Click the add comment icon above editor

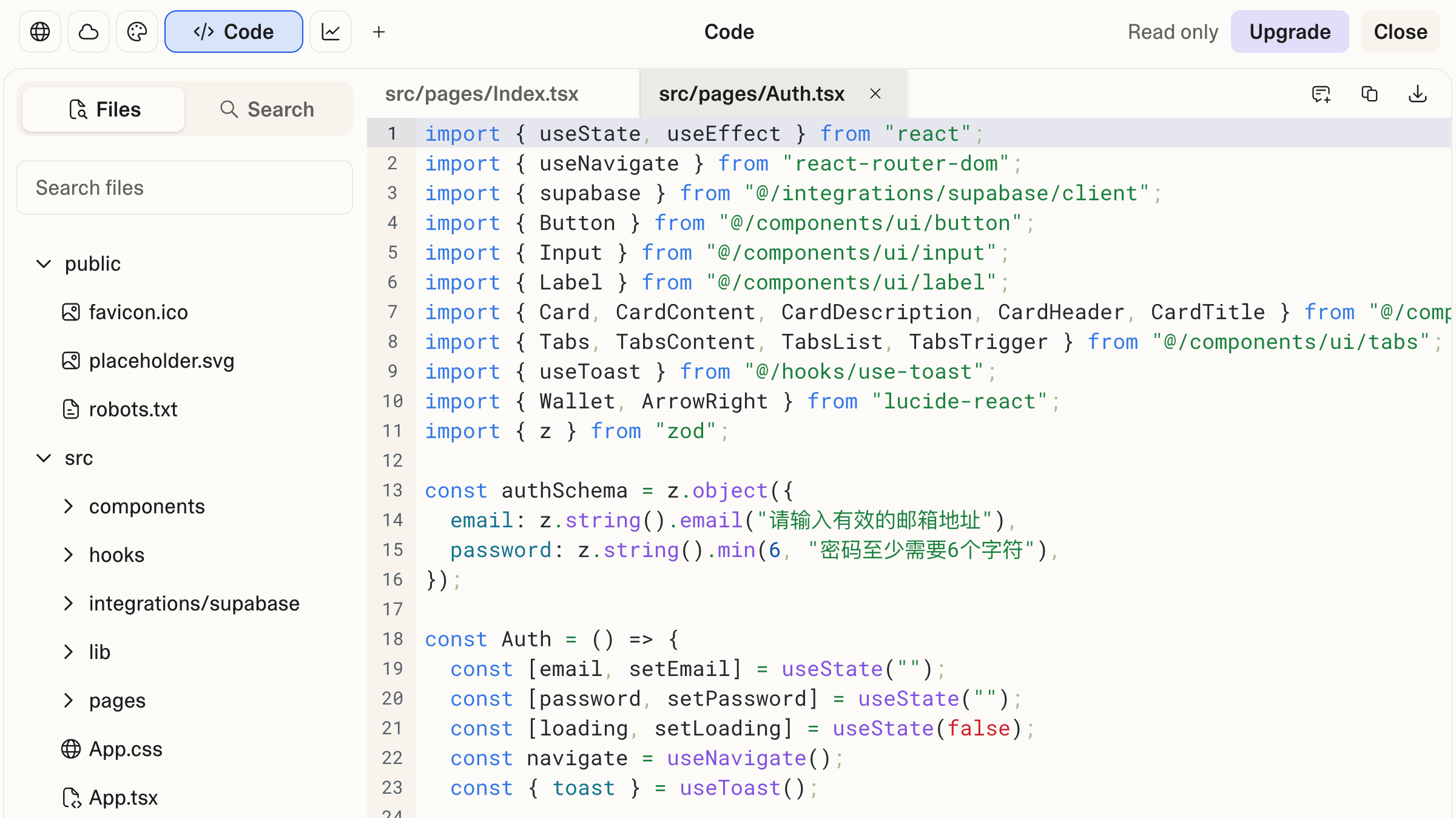pos(1321,94)
